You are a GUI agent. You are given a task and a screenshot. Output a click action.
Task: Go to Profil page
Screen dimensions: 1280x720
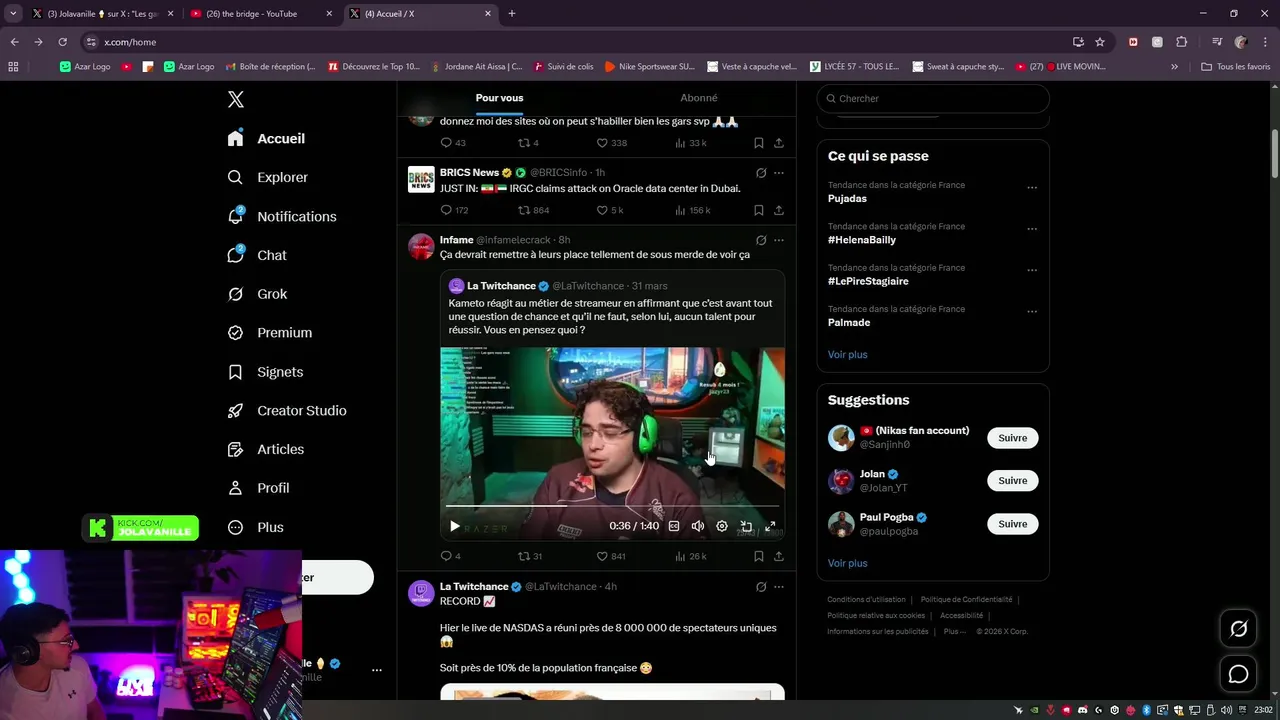258,488
